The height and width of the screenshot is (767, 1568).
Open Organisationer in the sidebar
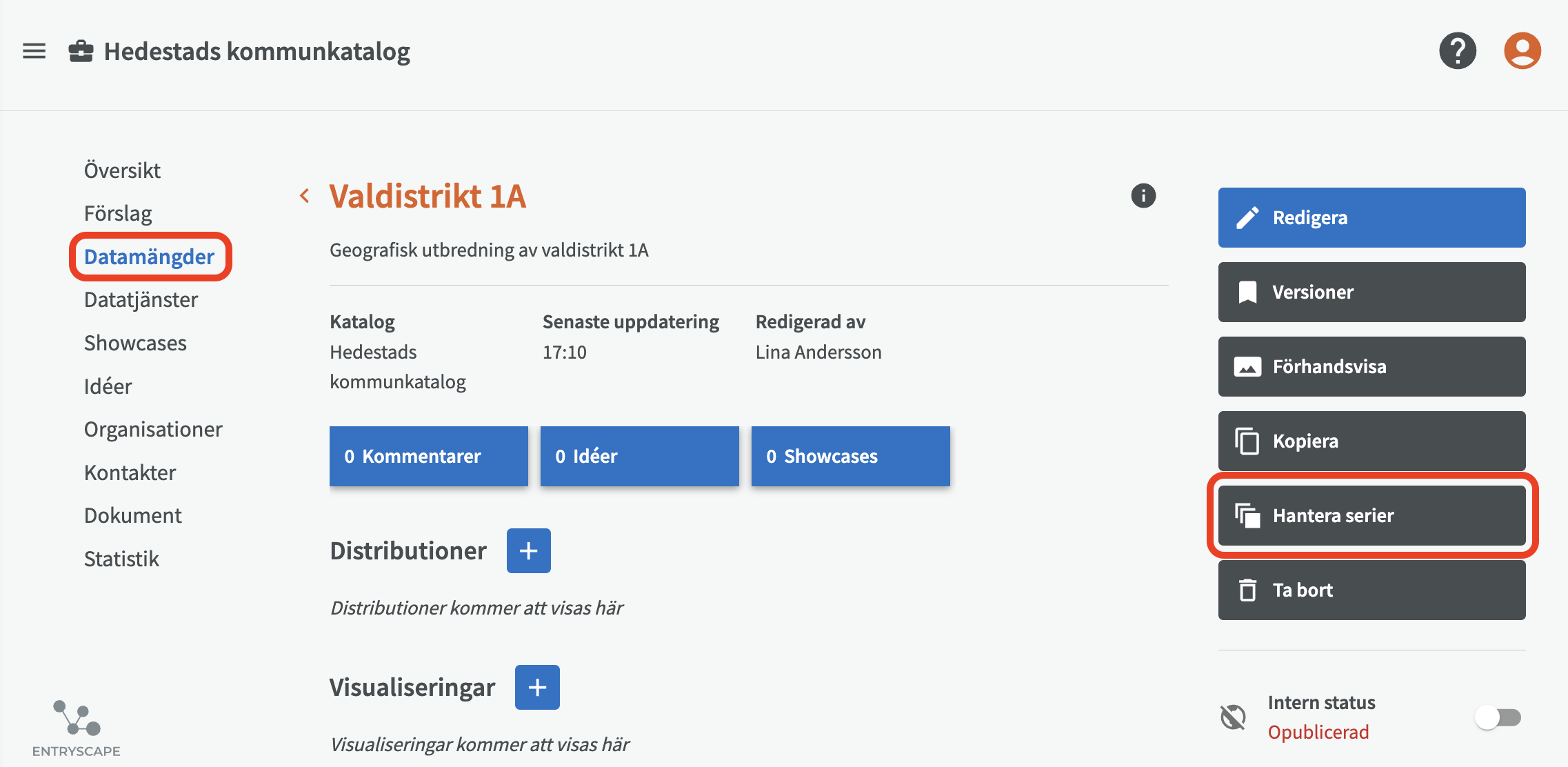(153, 429)
